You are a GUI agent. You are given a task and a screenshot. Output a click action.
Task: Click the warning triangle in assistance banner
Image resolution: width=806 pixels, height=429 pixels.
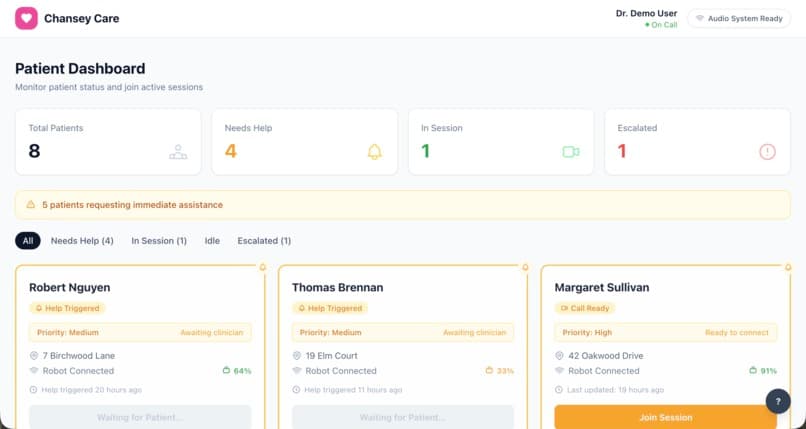[31, 204]
